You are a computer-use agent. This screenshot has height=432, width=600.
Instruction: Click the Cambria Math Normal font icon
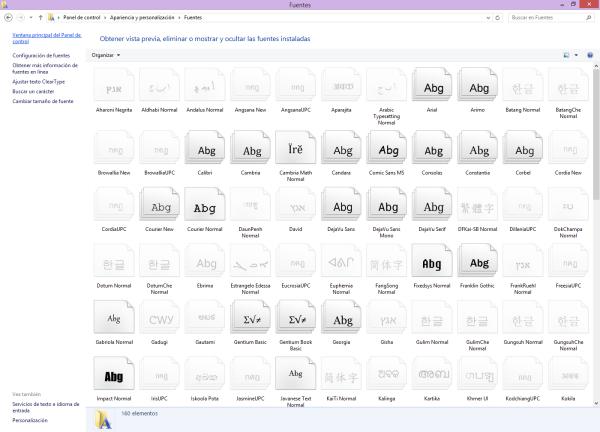[x=297, y=150]
